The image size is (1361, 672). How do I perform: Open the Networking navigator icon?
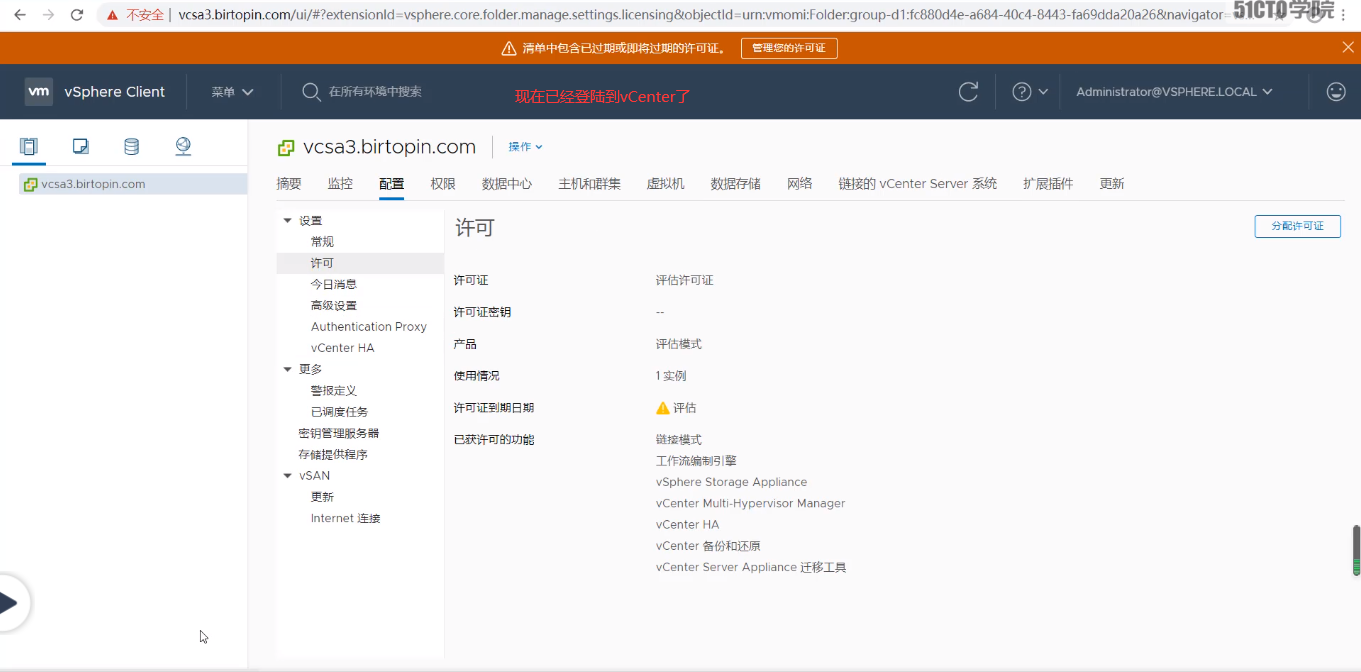coord(183,147)
